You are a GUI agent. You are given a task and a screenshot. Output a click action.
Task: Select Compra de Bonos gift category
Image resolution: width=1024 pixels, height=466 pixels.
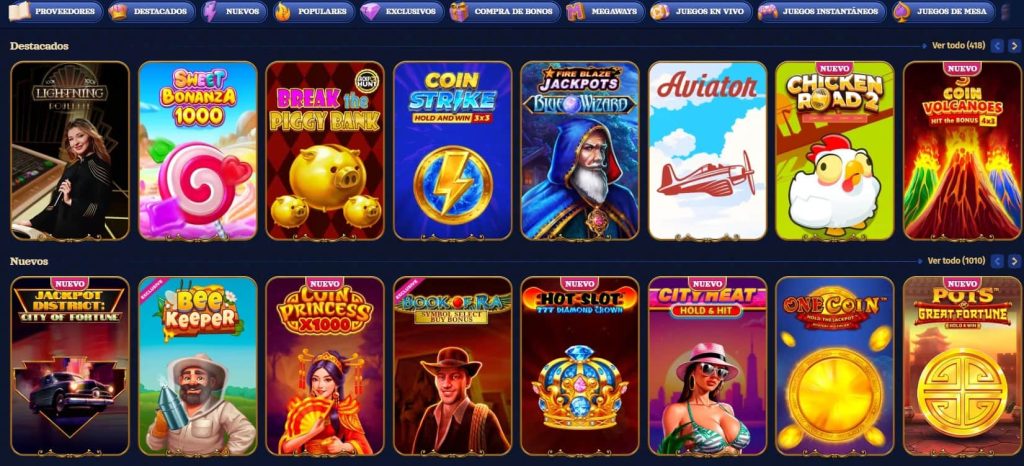pos(505,12)
